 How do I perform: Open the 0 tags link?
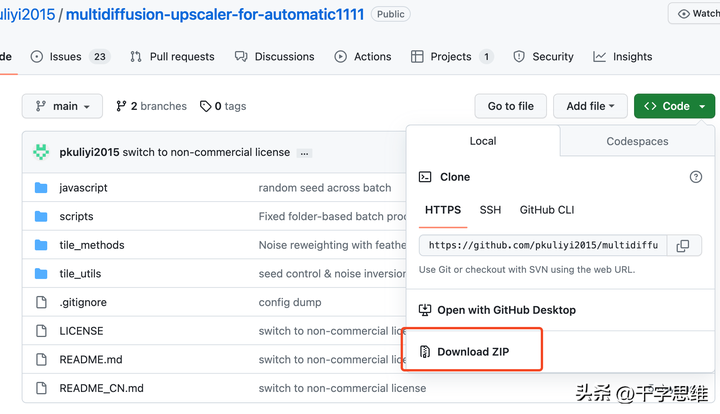[223, 106]
